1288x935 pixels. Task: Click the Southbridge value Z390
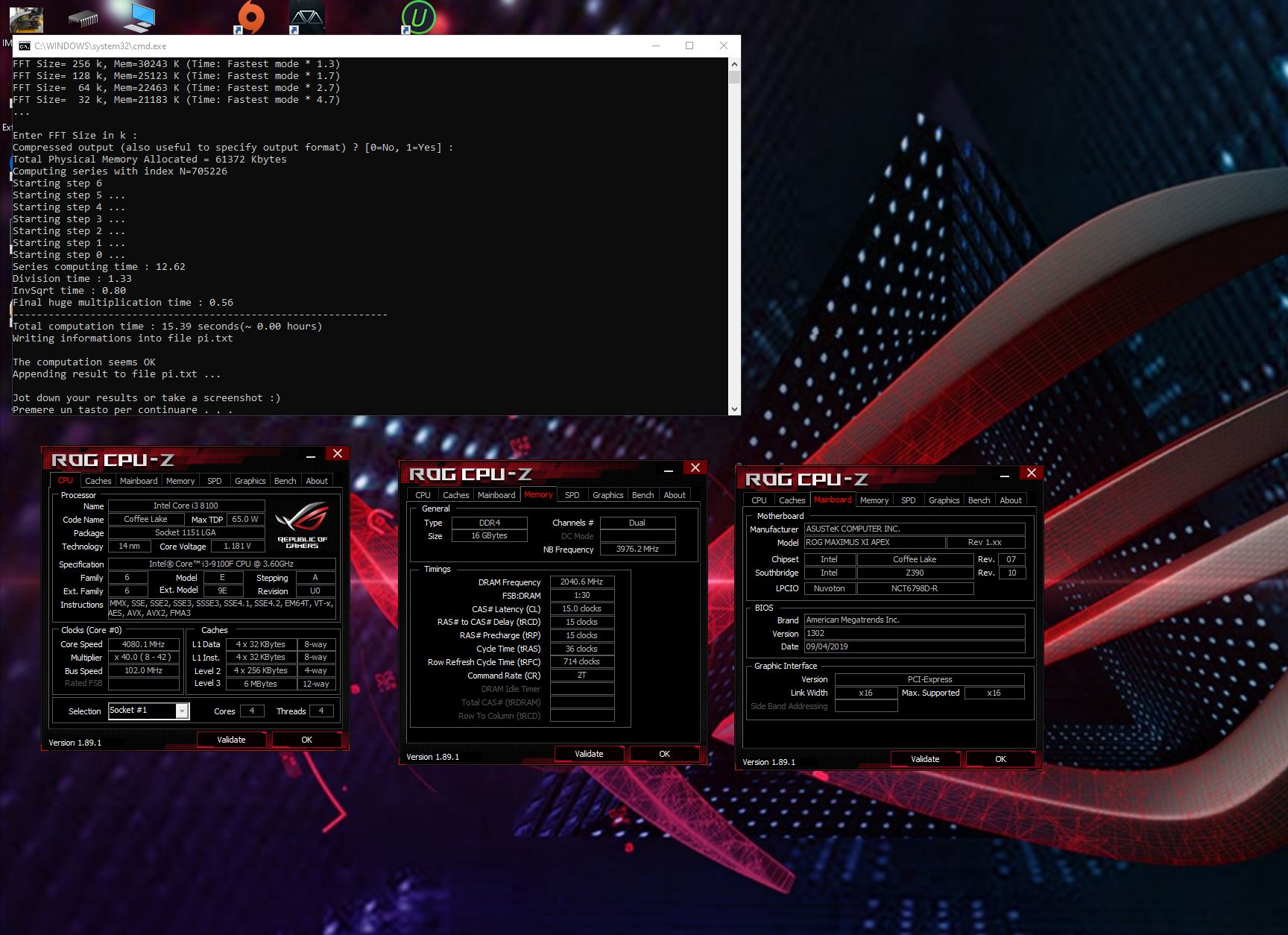point(915,573)
